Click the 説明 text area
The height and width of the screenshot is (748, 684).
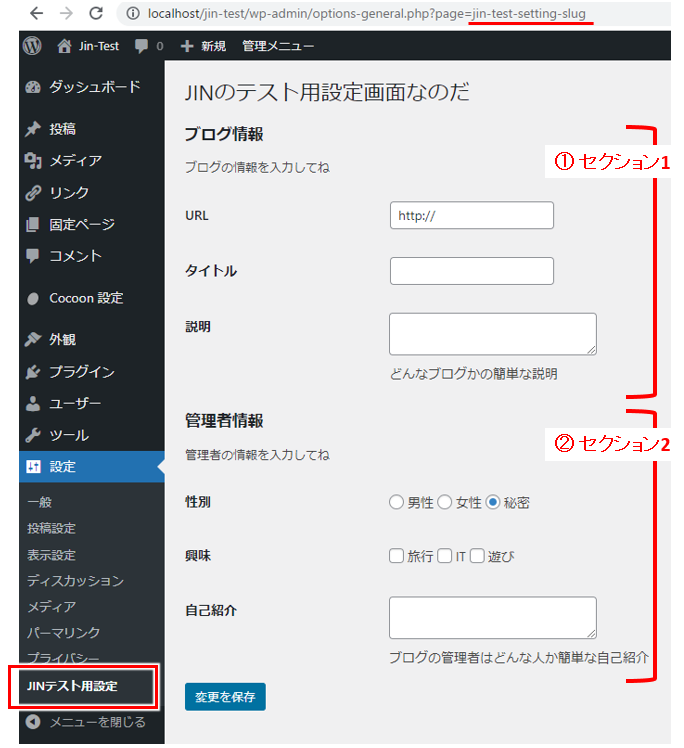point(493,334)
